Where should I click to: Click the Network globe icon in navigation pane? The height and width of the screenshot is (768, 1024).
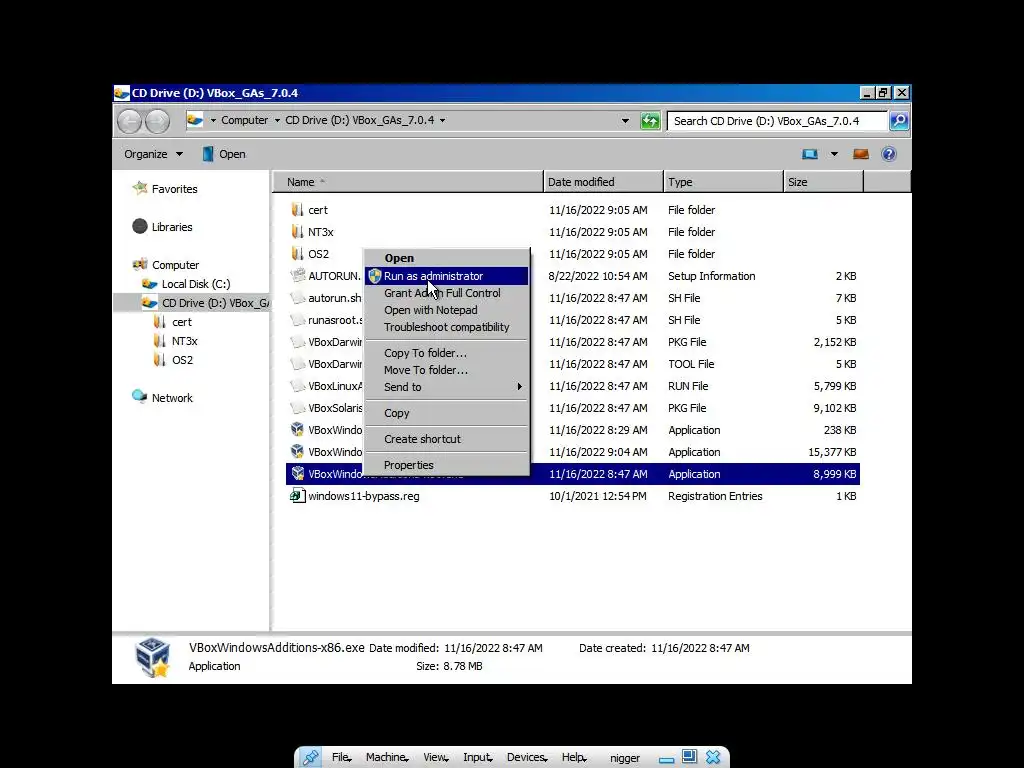click(139, 396)
